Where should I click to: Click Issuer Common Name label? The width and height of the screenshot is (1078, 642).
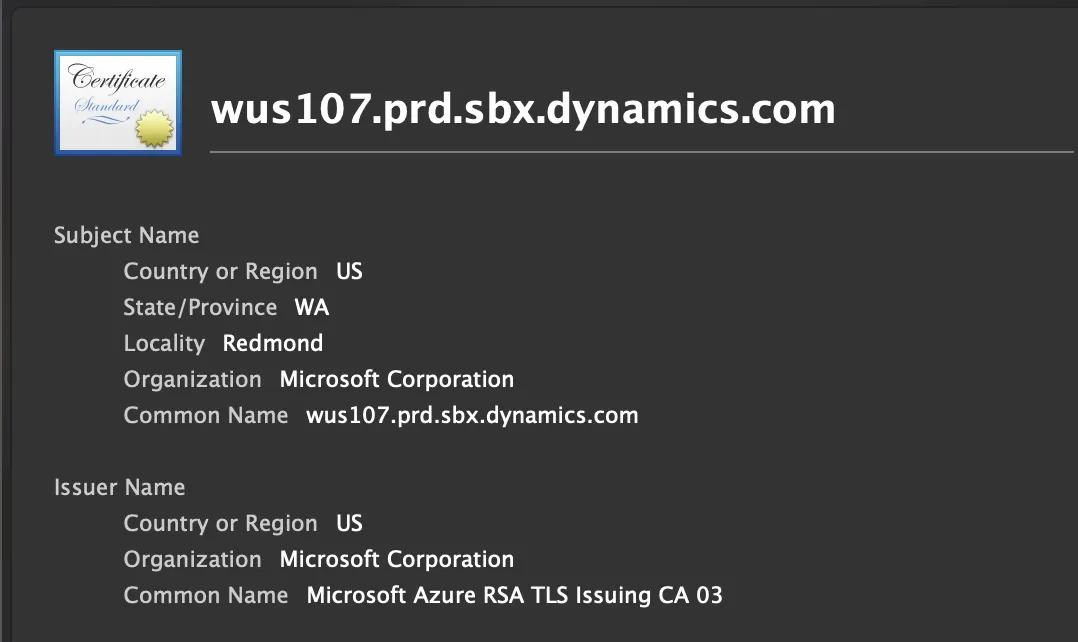(x=206, y=595)
